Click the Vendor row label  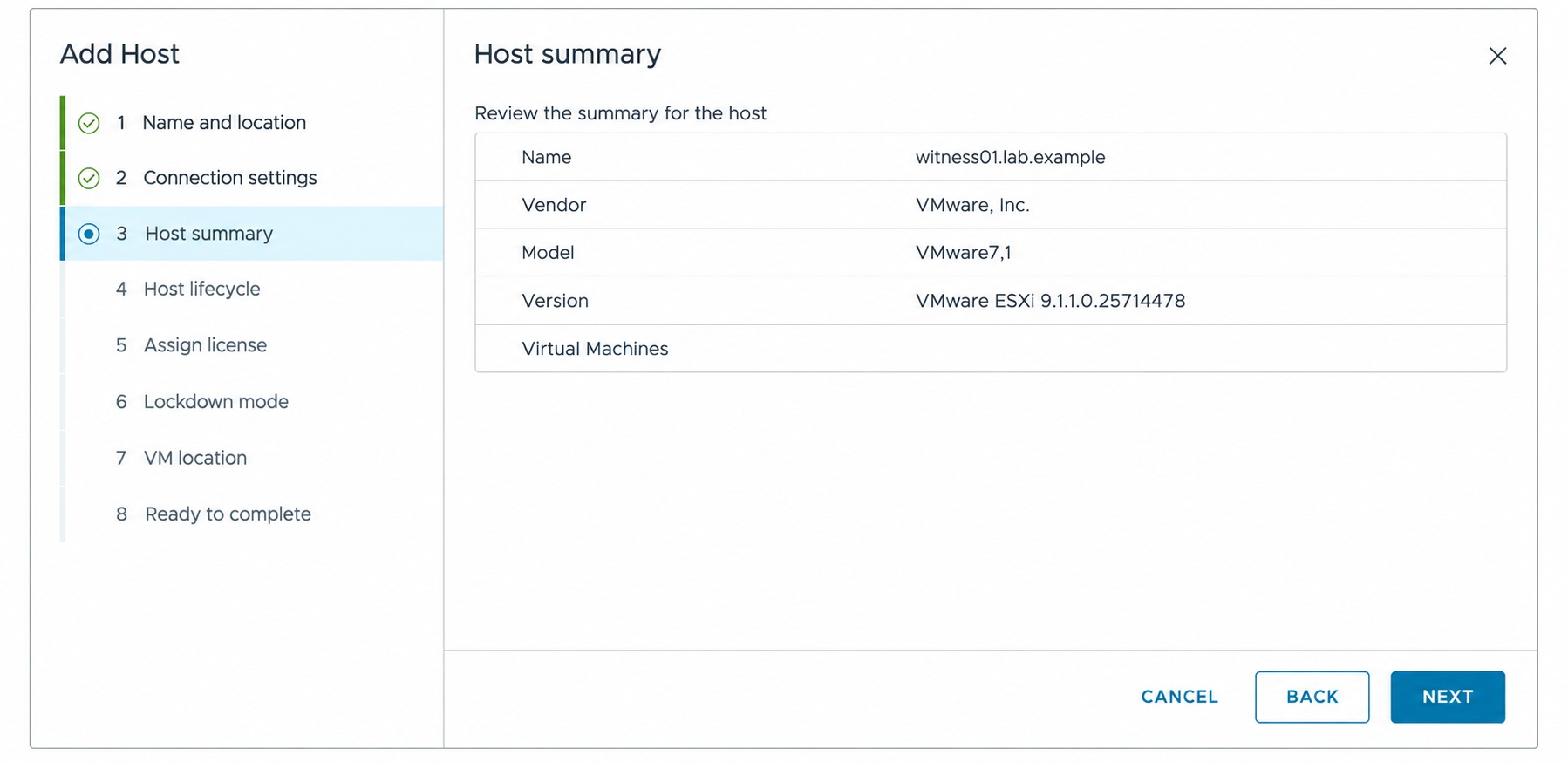pyautogui.click(x=554, y=205)
